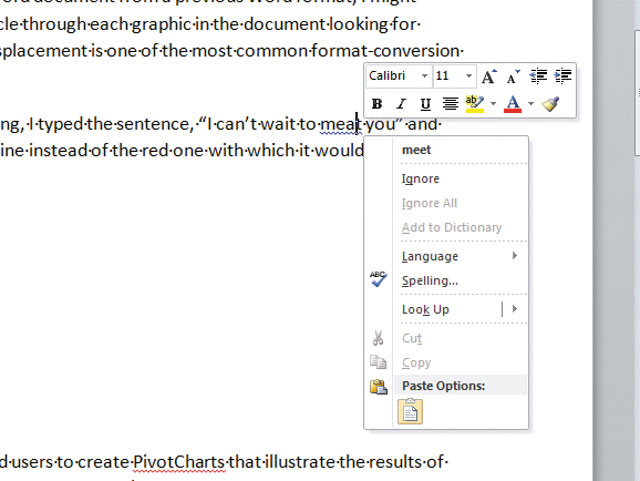Click the Paste Options clipboard icon
This screenshot has width=640, height=481.
tap(379, 387)
